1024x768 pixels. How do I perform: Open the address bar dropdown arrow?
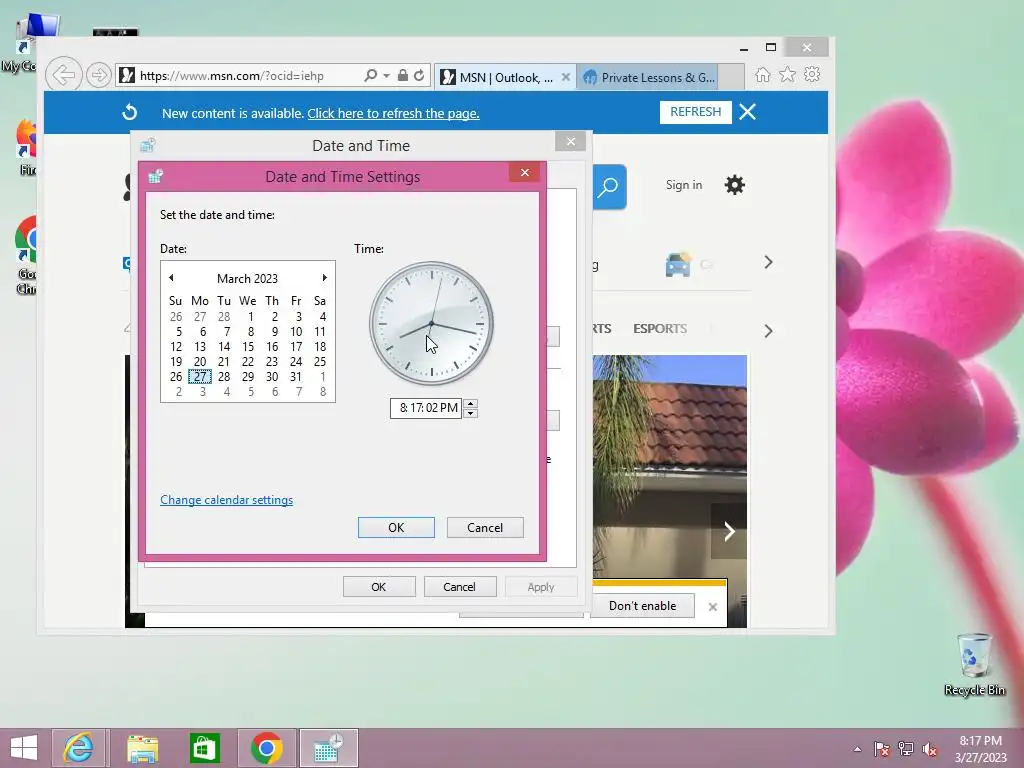click(x=387, y=76)
